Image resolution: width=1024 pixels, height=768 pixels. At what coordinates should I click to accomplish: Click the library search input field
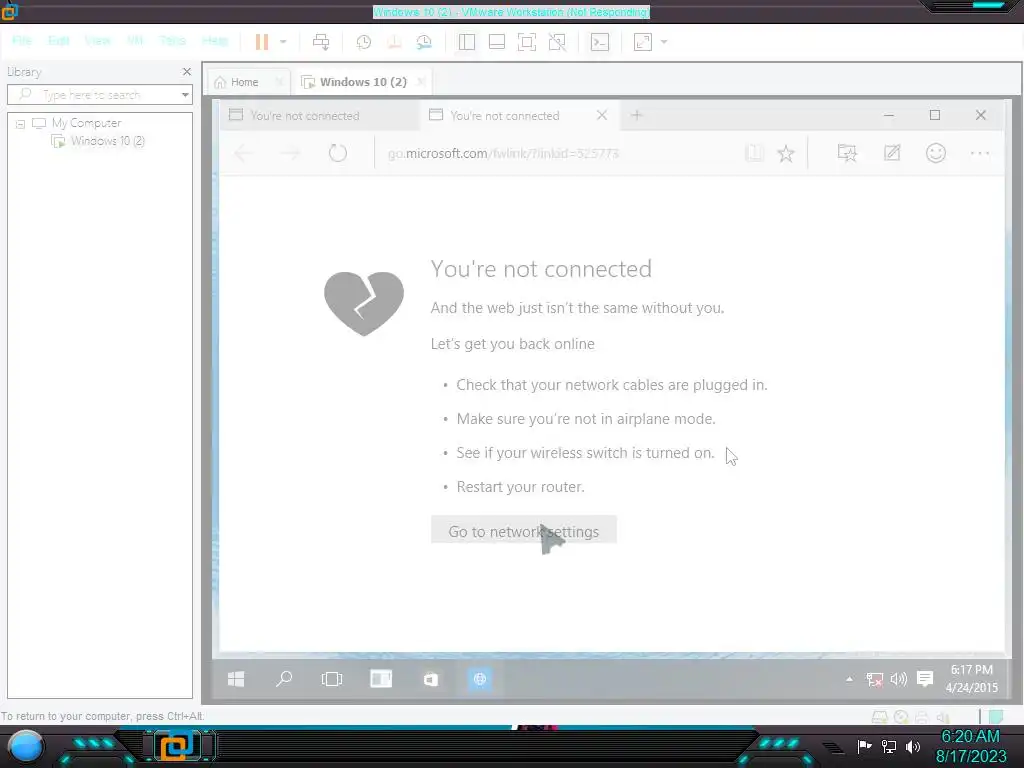coord(98,95)
